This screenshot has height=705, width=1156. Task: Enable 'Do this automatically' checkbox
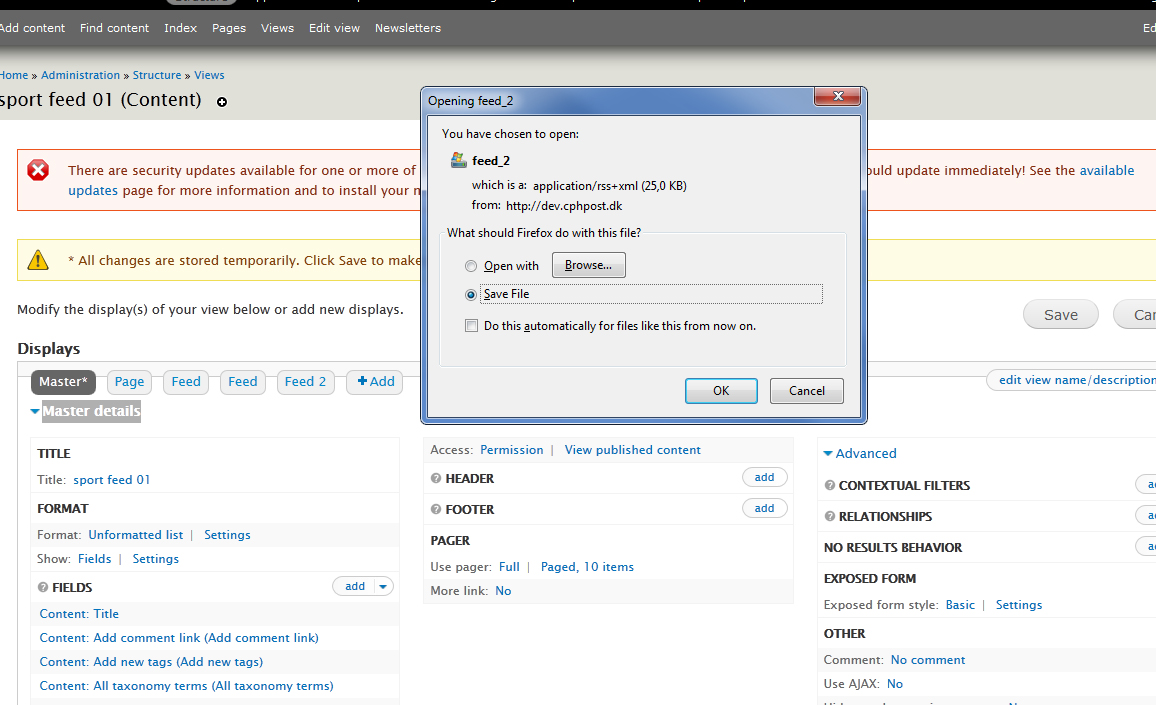(471, 326)
